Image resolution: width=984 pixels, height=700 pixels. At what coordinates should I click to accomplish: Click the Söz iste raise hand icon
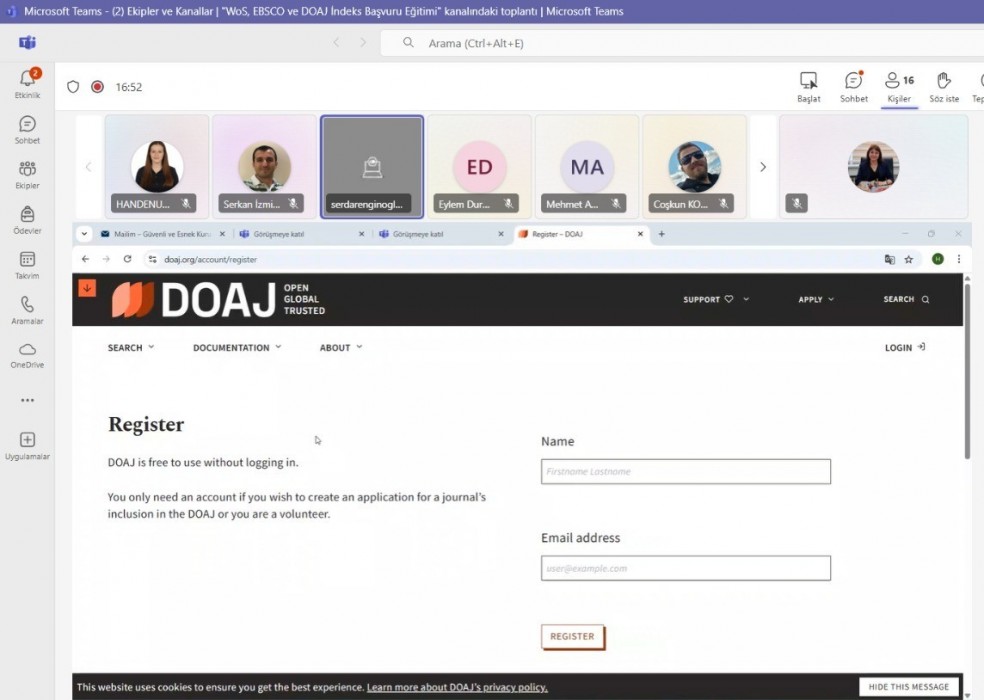point(943,87)
